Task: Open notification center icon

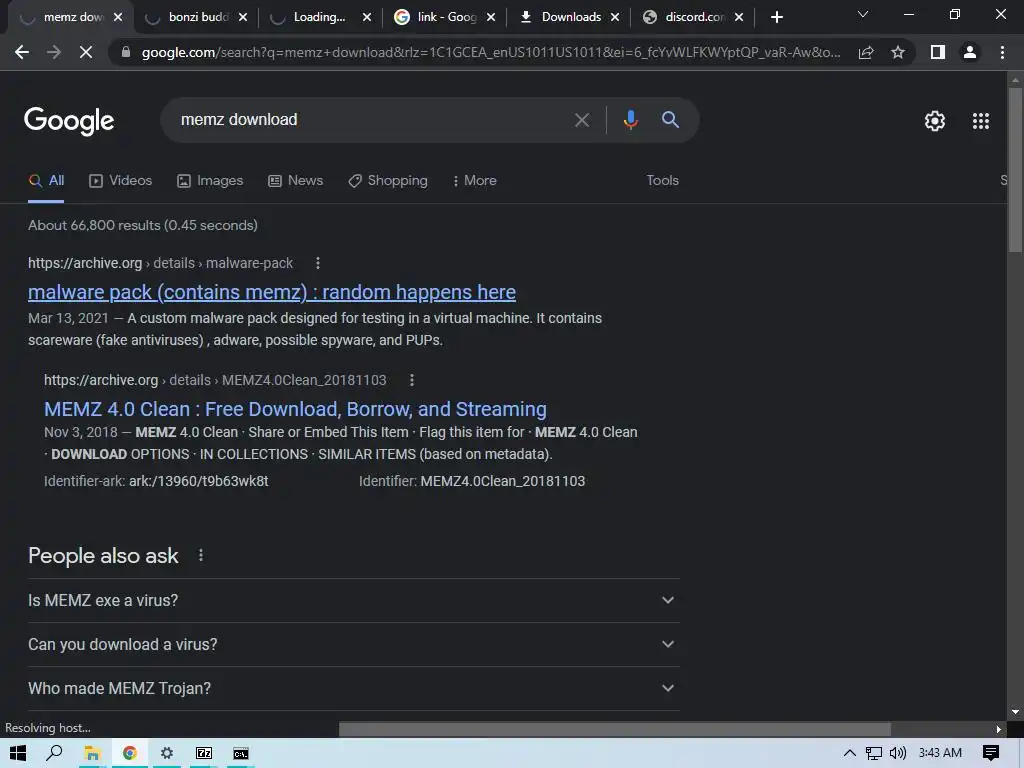Action: point(991,754)
